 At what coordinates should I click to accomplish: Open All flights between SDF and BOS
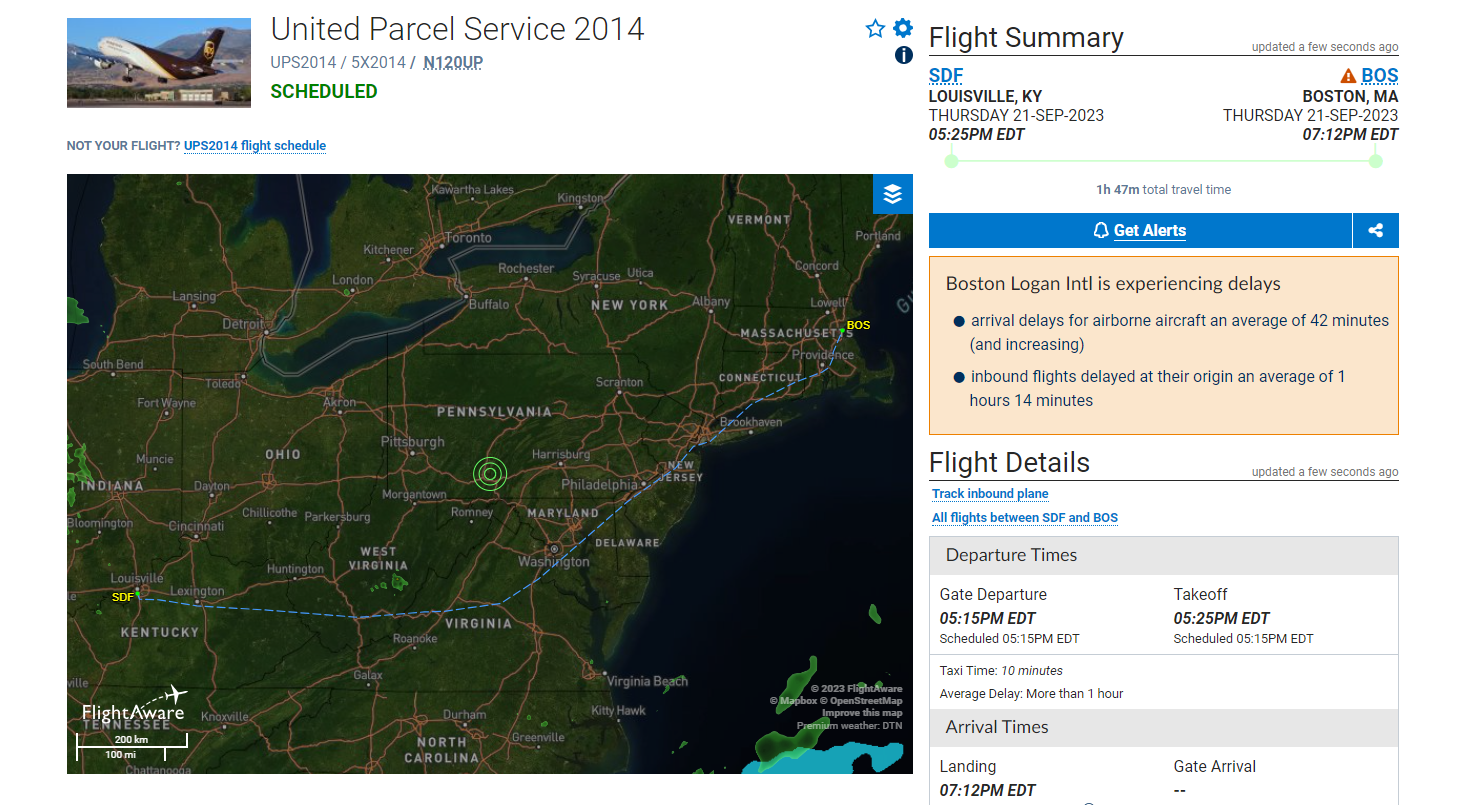point(1025,518)
